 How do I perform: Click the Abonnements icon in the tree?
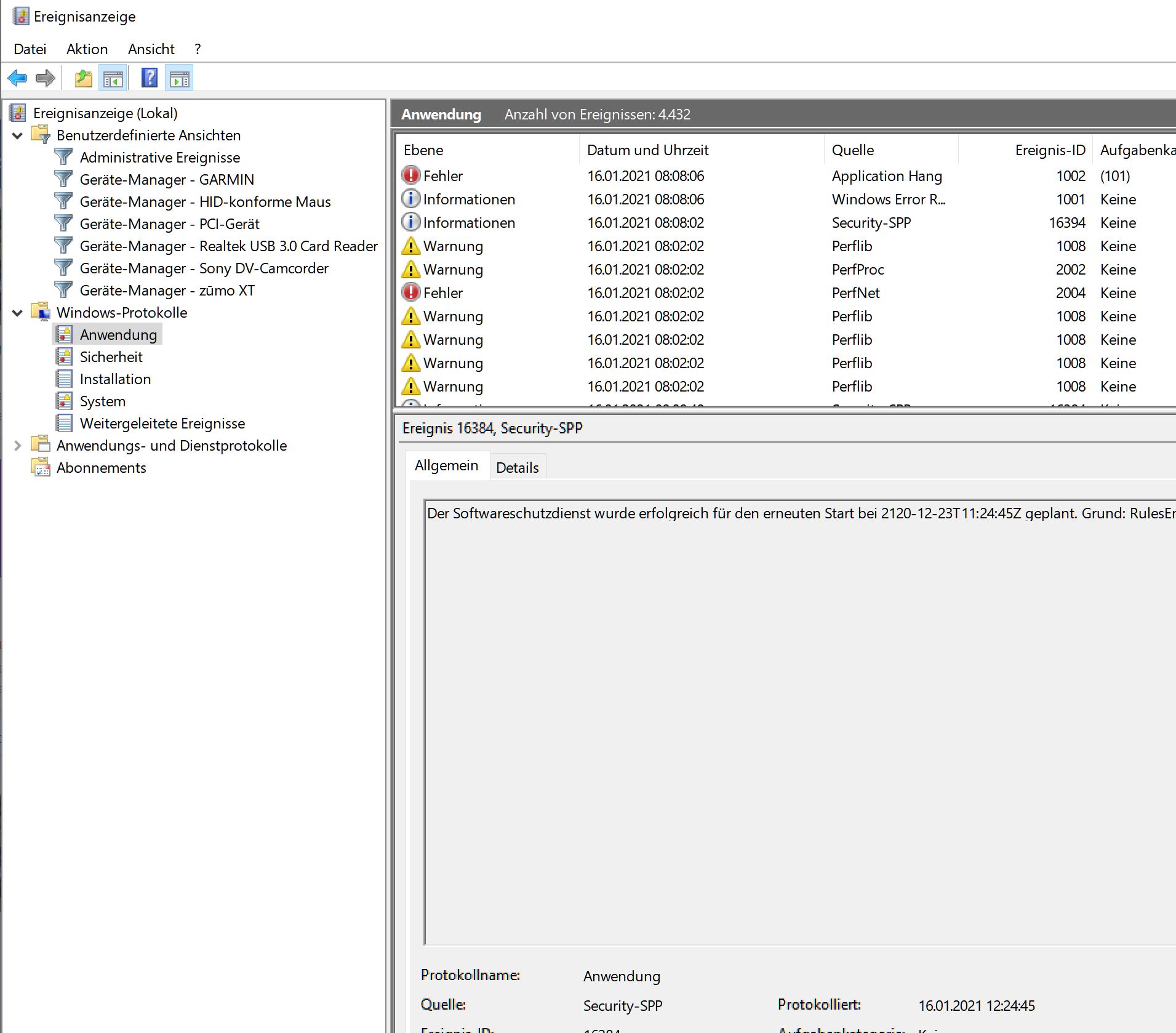[x=41, y=467]
